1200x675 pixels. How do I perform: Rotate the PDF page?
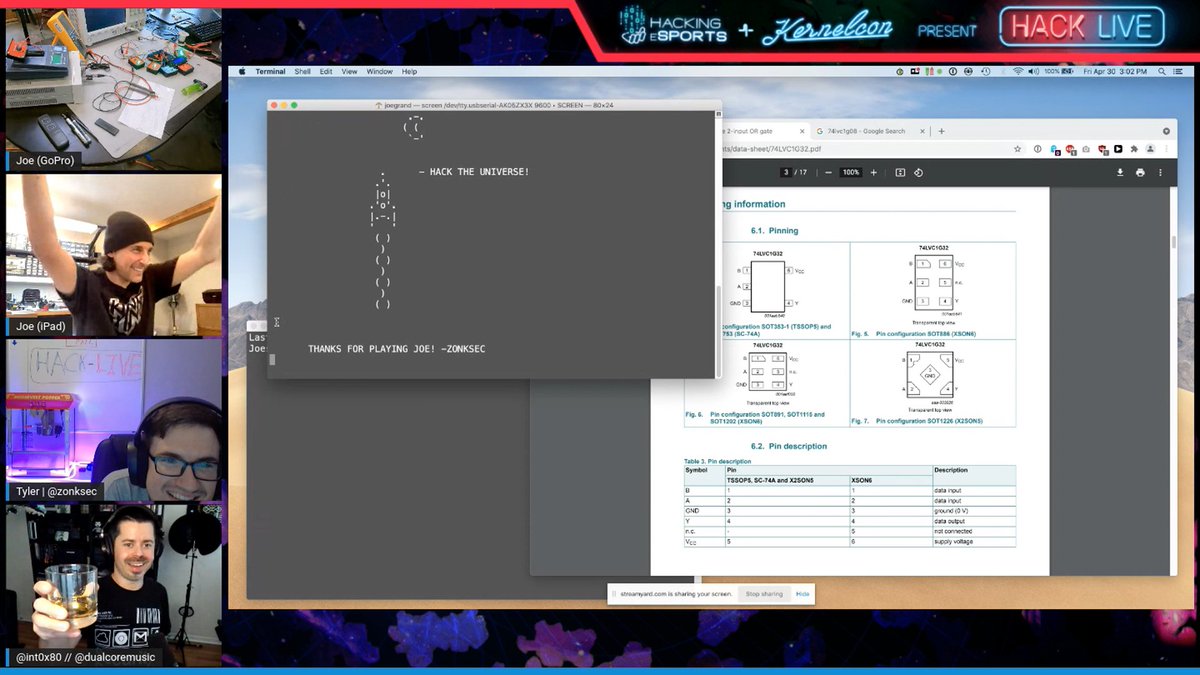tap(920, 171)
